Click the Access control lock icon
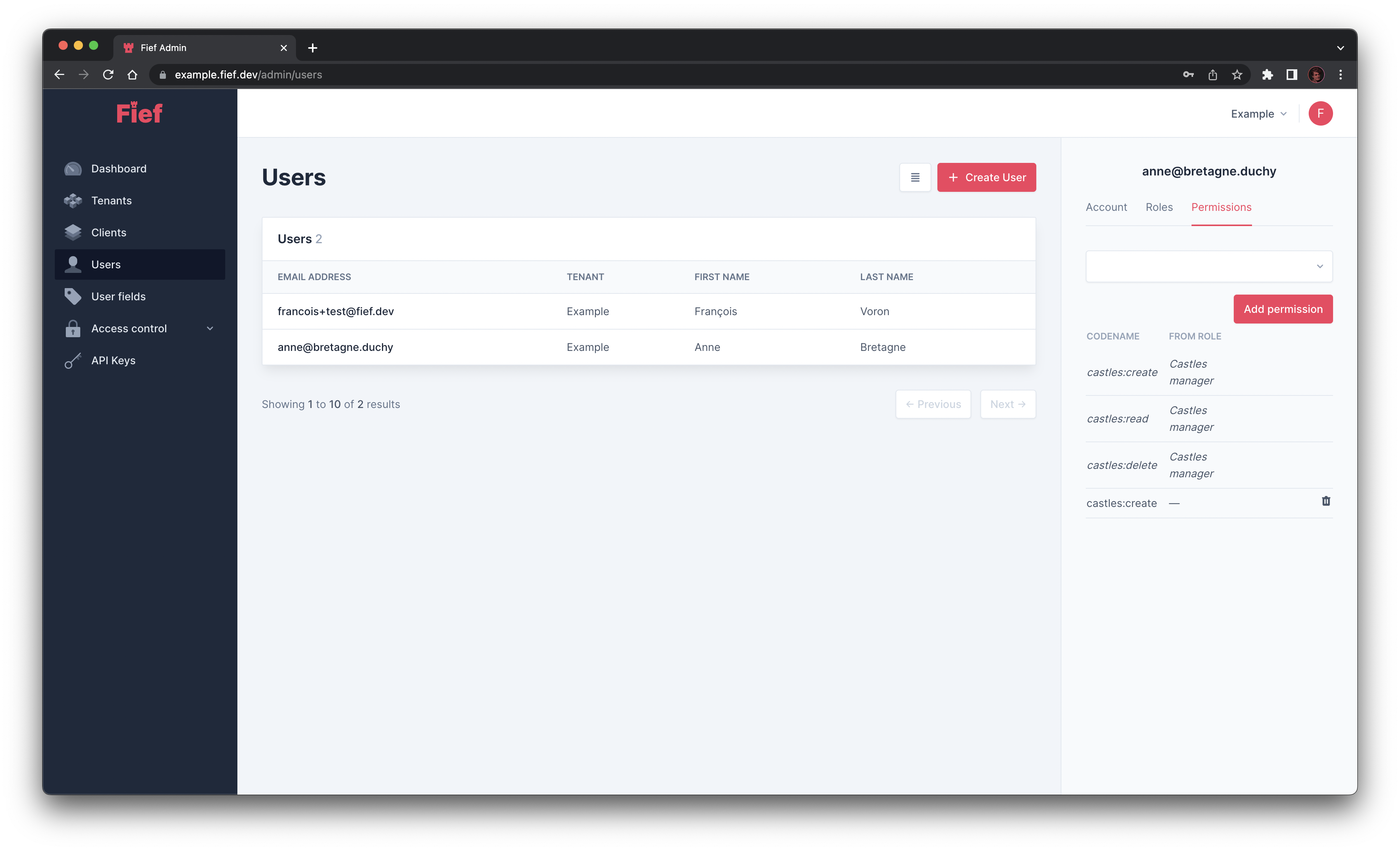This screenshot has width=1400, height=851. tap(73, 328)
